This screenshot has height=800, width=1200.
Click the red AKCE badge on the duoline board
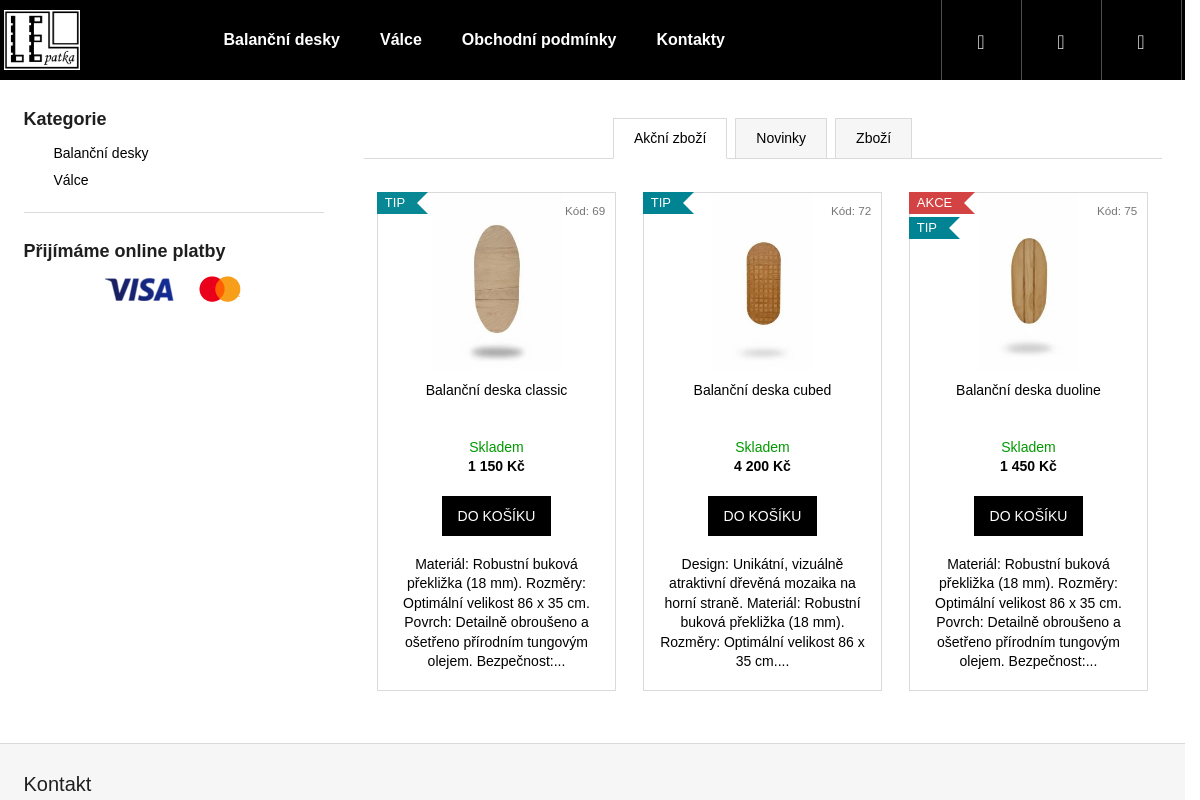pyautogui.click(x=936, y=203)
